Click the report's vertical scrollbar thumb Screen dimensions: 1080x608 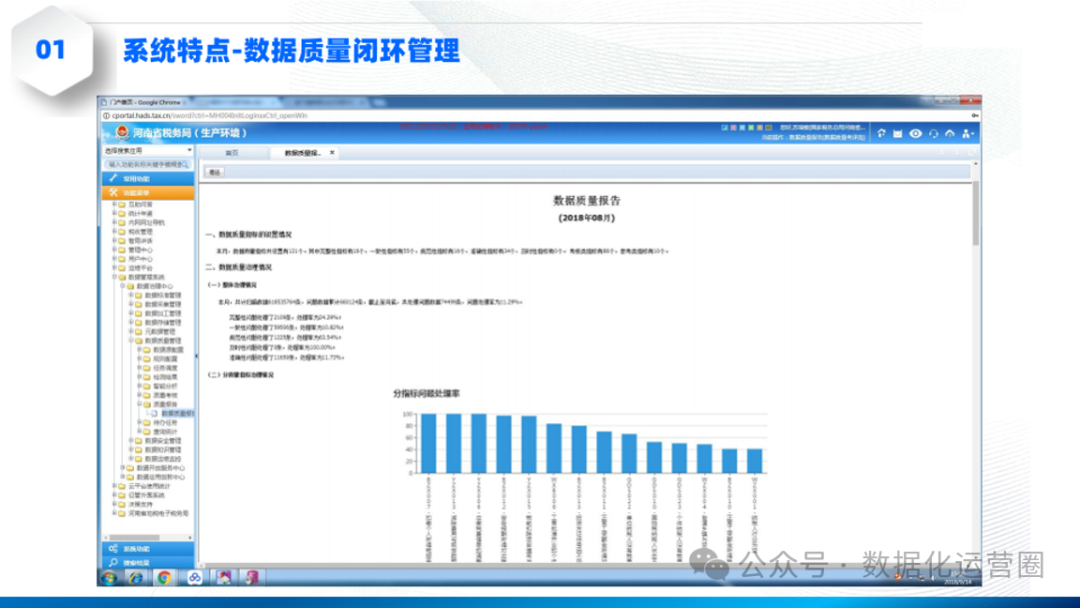[x=976, y=213]
